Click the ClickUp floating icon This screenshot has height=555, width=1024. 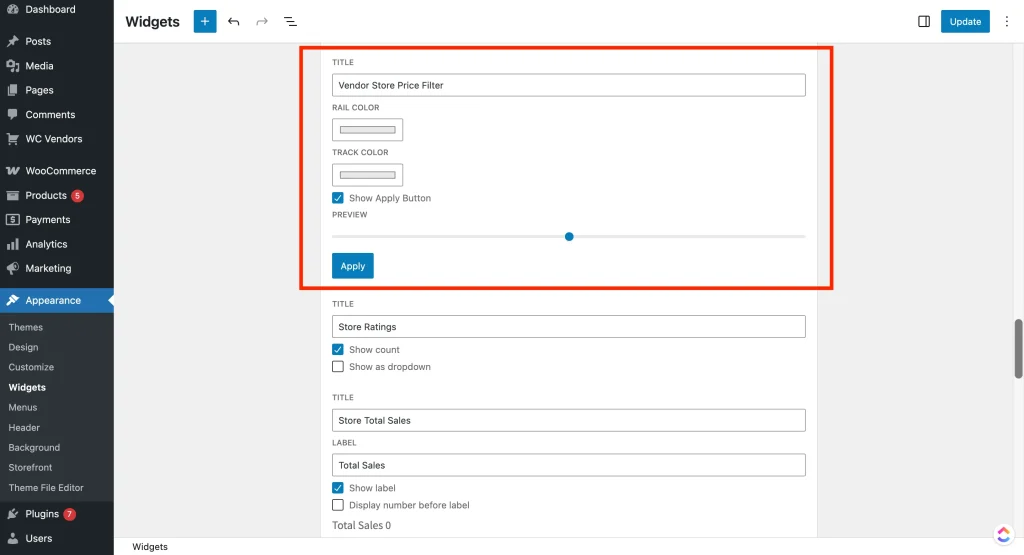point(1004,534)
